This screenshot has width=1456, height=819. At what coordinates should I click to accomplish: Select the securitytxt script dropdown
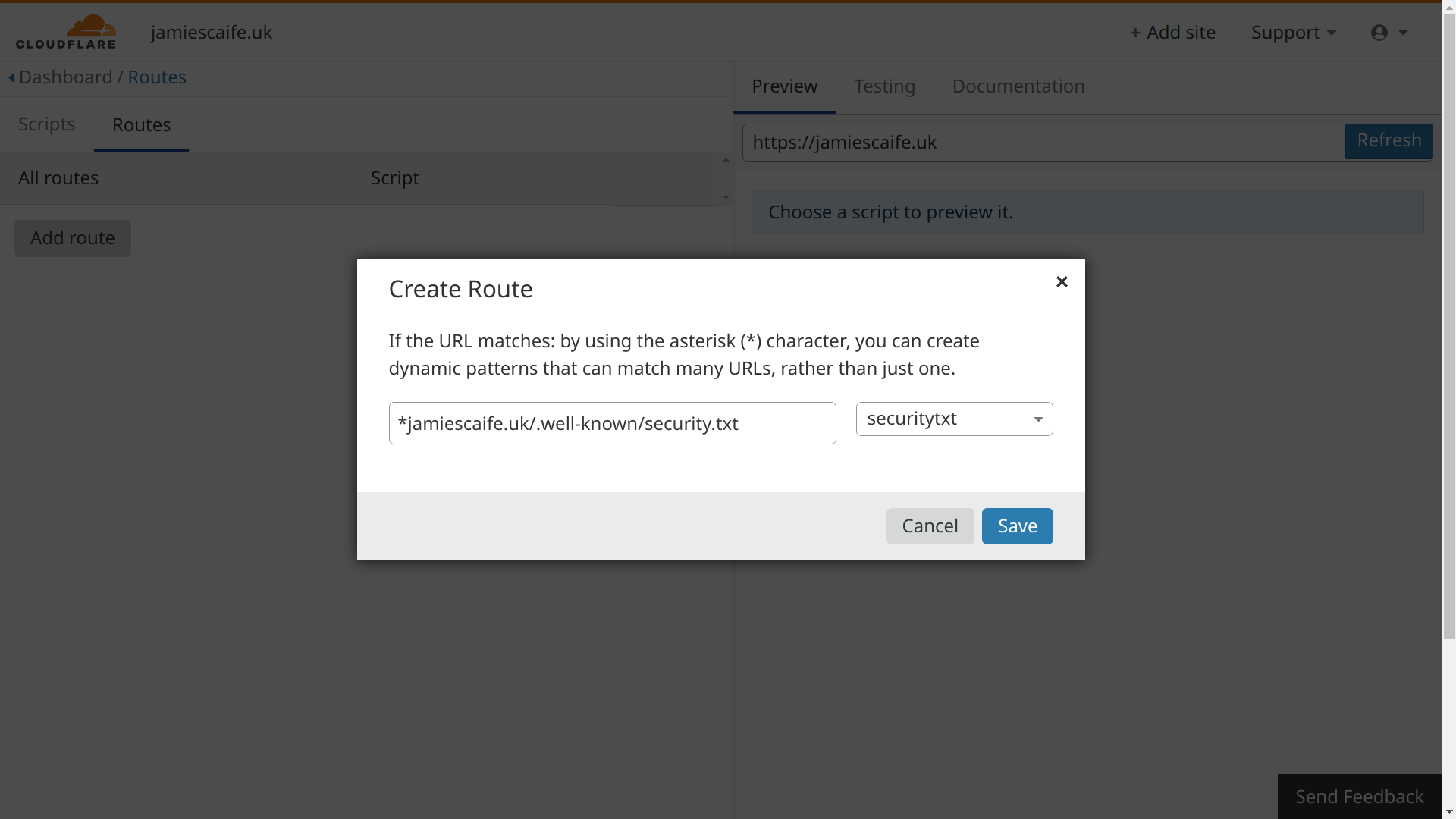tap(953, 418)
